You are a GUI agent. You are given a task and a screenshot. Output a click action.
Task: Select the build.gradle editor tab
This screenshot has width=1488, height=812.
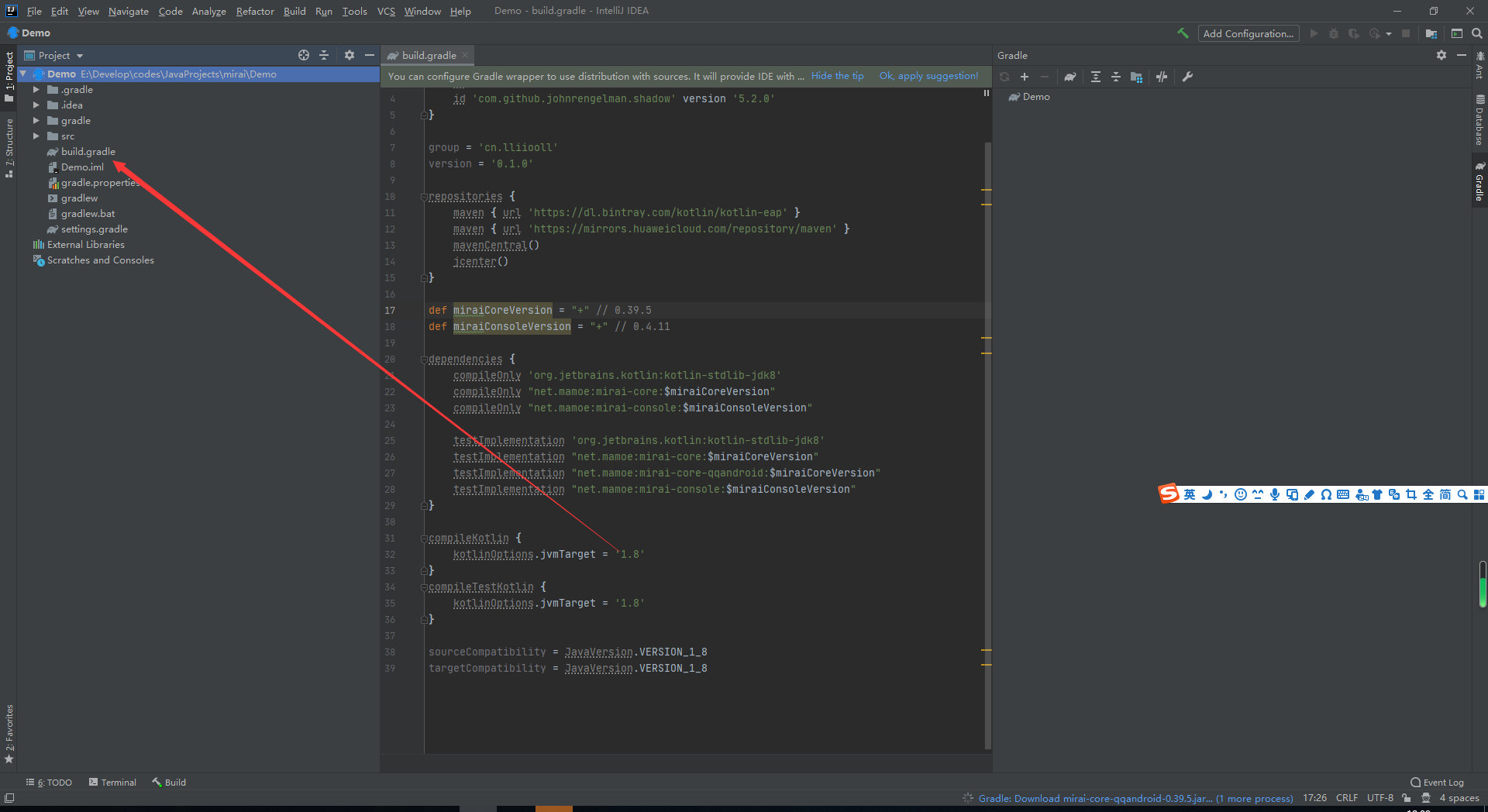(x=429, y=55)
